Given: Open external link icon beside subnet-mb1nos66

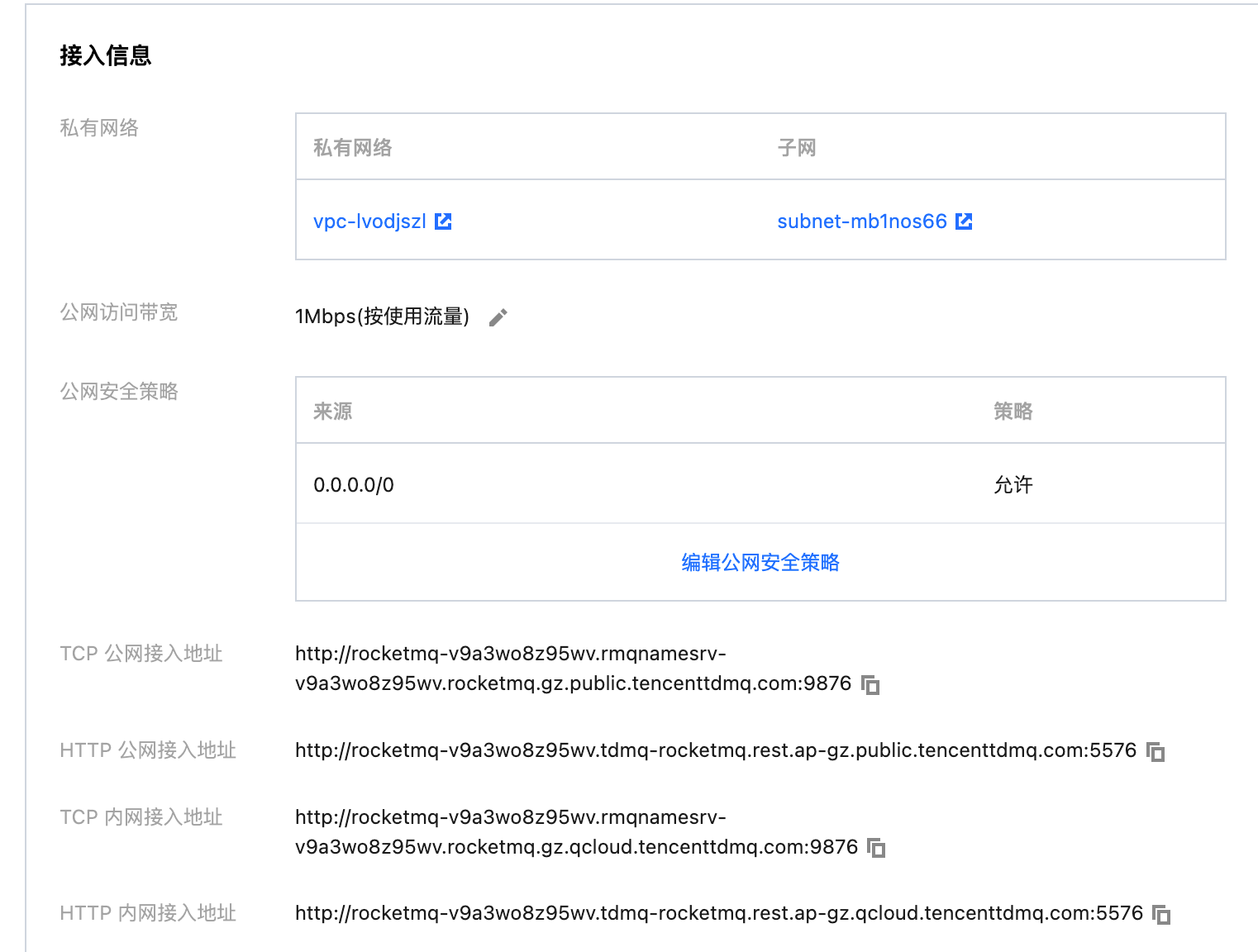Looking at the screenshot, I should pos(964,221).
